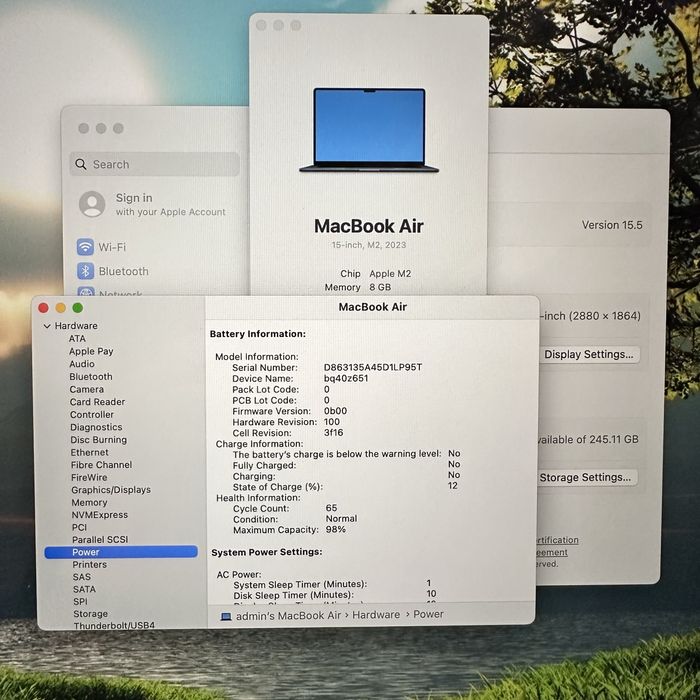The height and width of the screenshot is (700, 700).
Task: Click the System Power Settings heading
Action: click(x=267, y=552)
